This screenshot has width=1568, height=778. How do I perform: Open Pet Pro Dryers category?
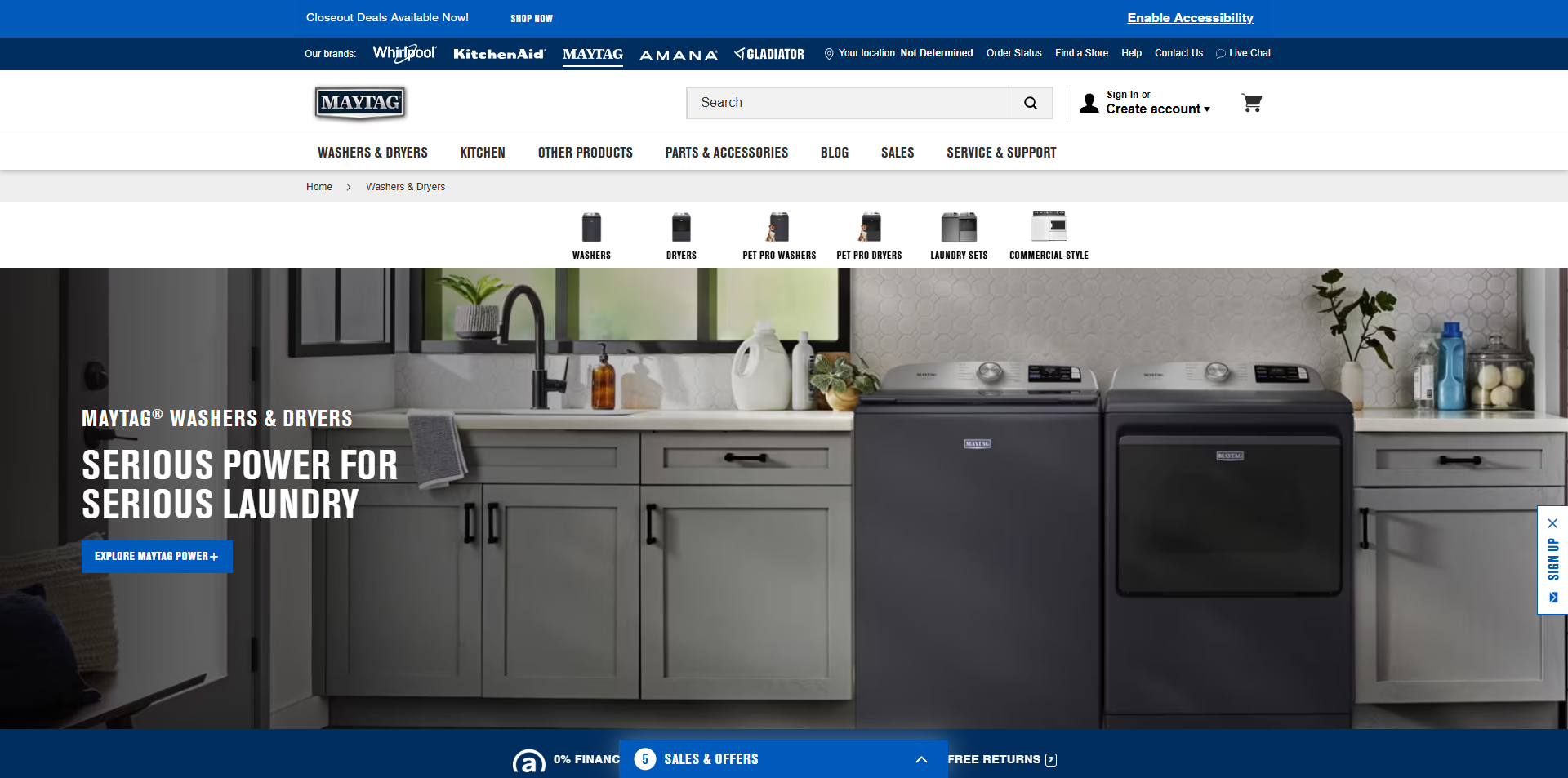(x=869, y=235)
